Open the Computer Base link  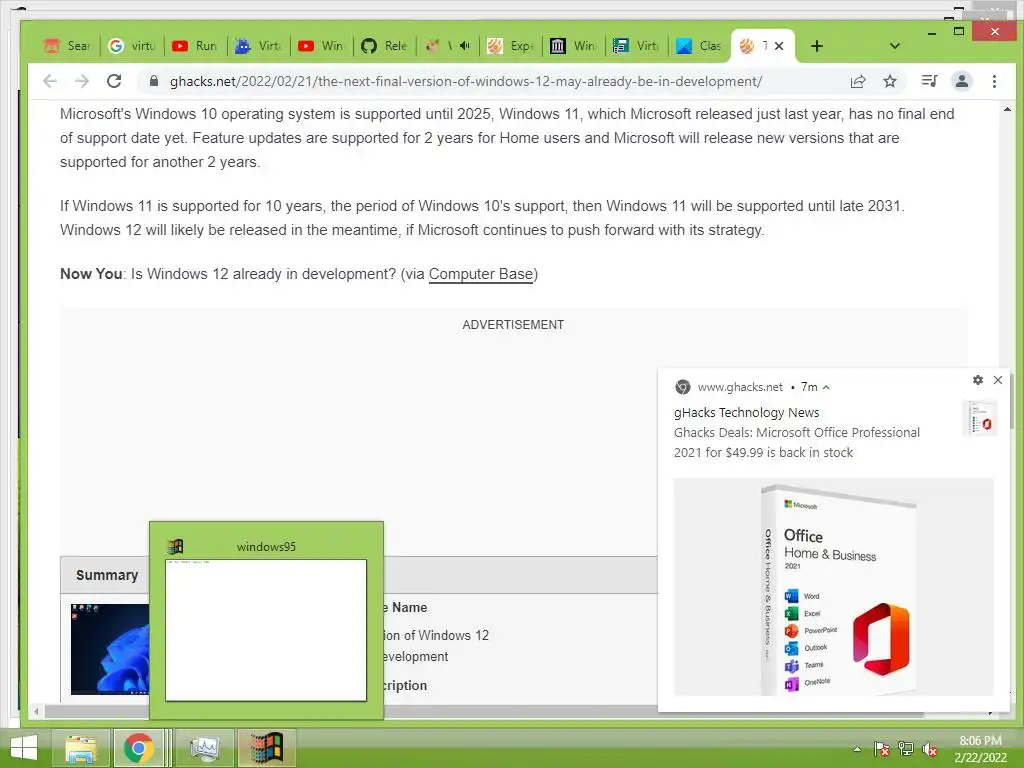click(x=481, y=274)
